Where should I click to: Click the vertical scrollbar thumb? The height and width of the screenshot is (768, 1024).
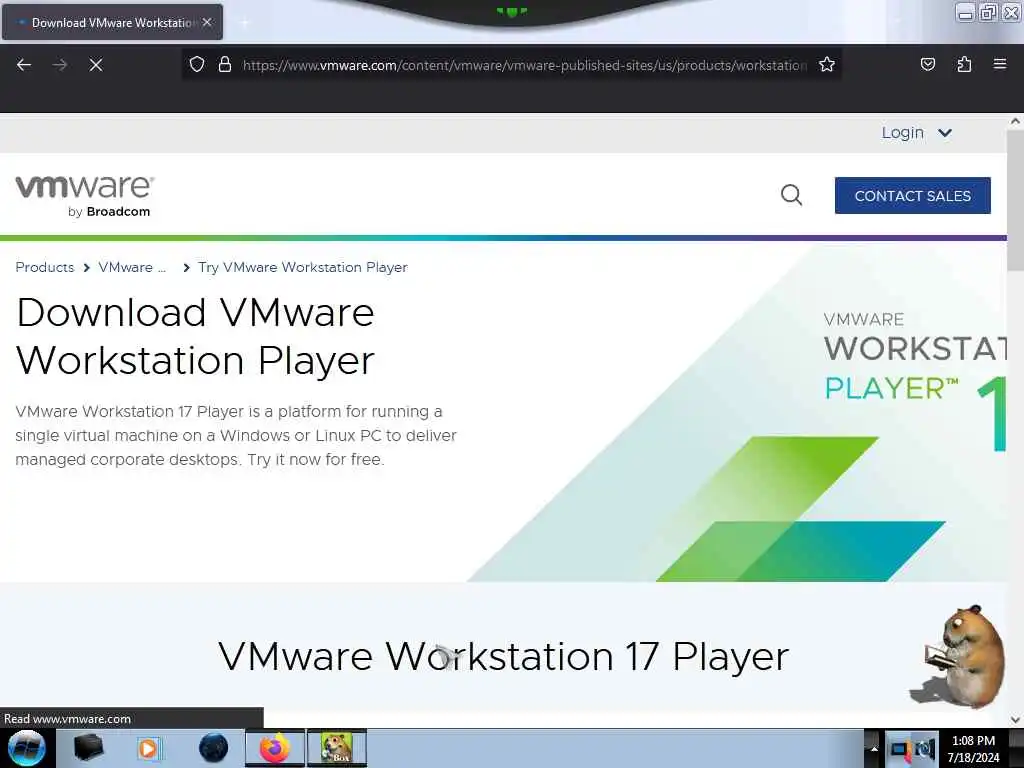(1015, 199)
